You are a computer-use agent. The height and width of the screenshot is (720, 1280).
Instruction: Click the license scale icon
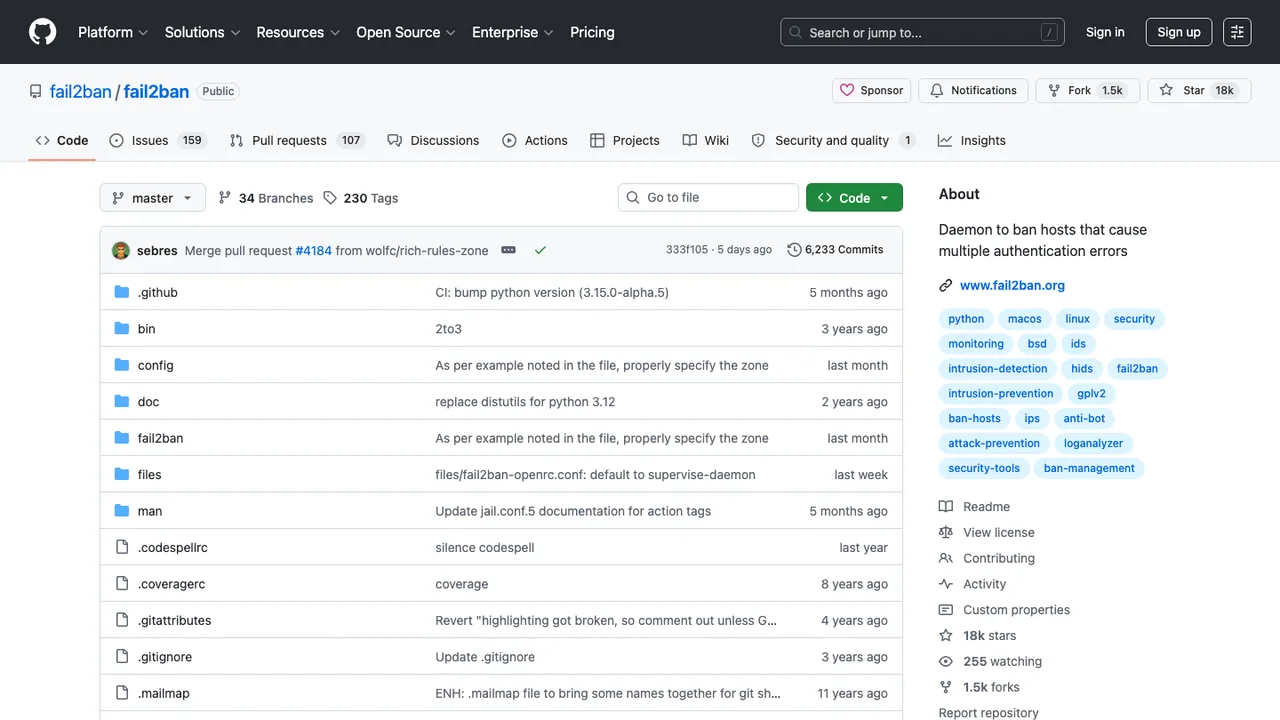pos(946,533)
